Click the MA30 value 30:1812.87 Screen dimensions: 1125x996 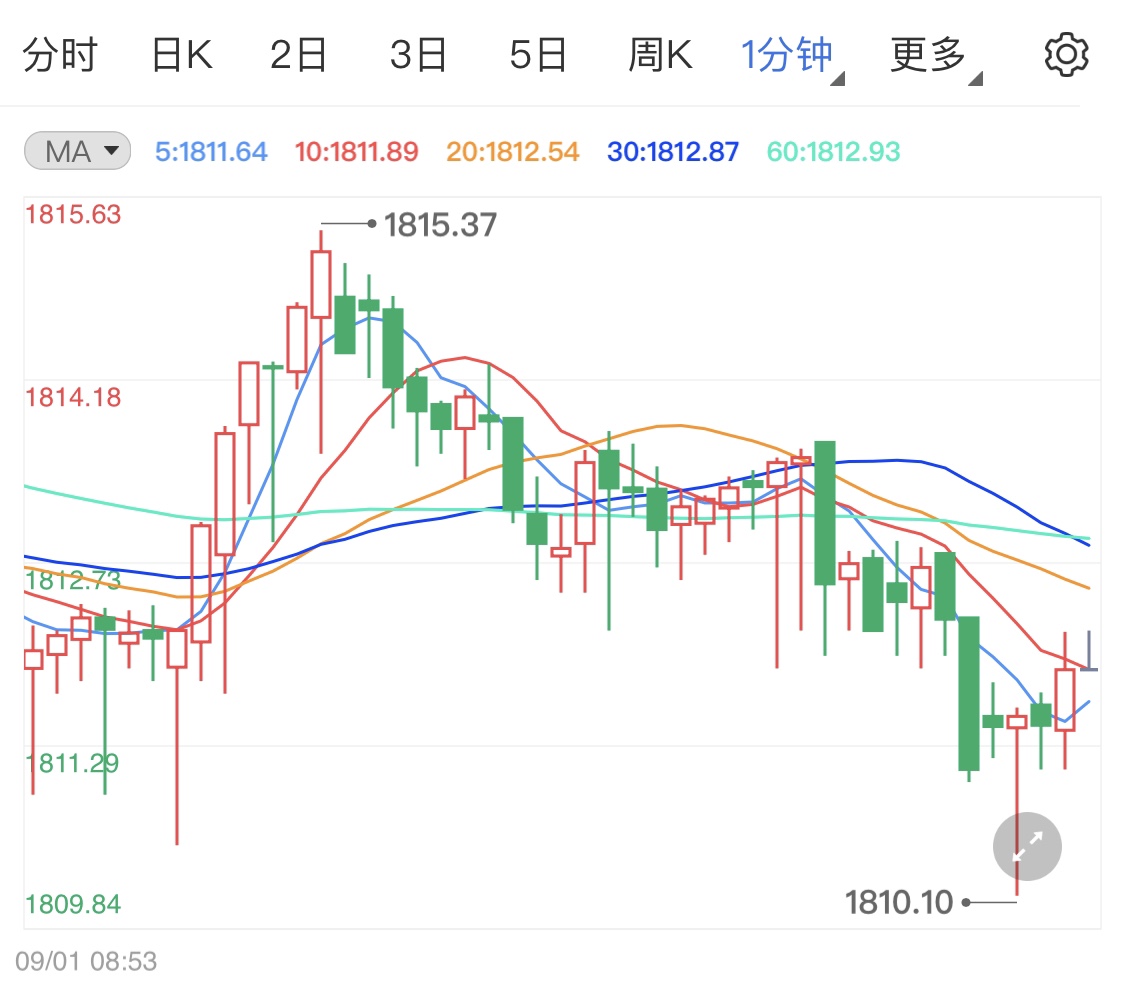[673, 151]
